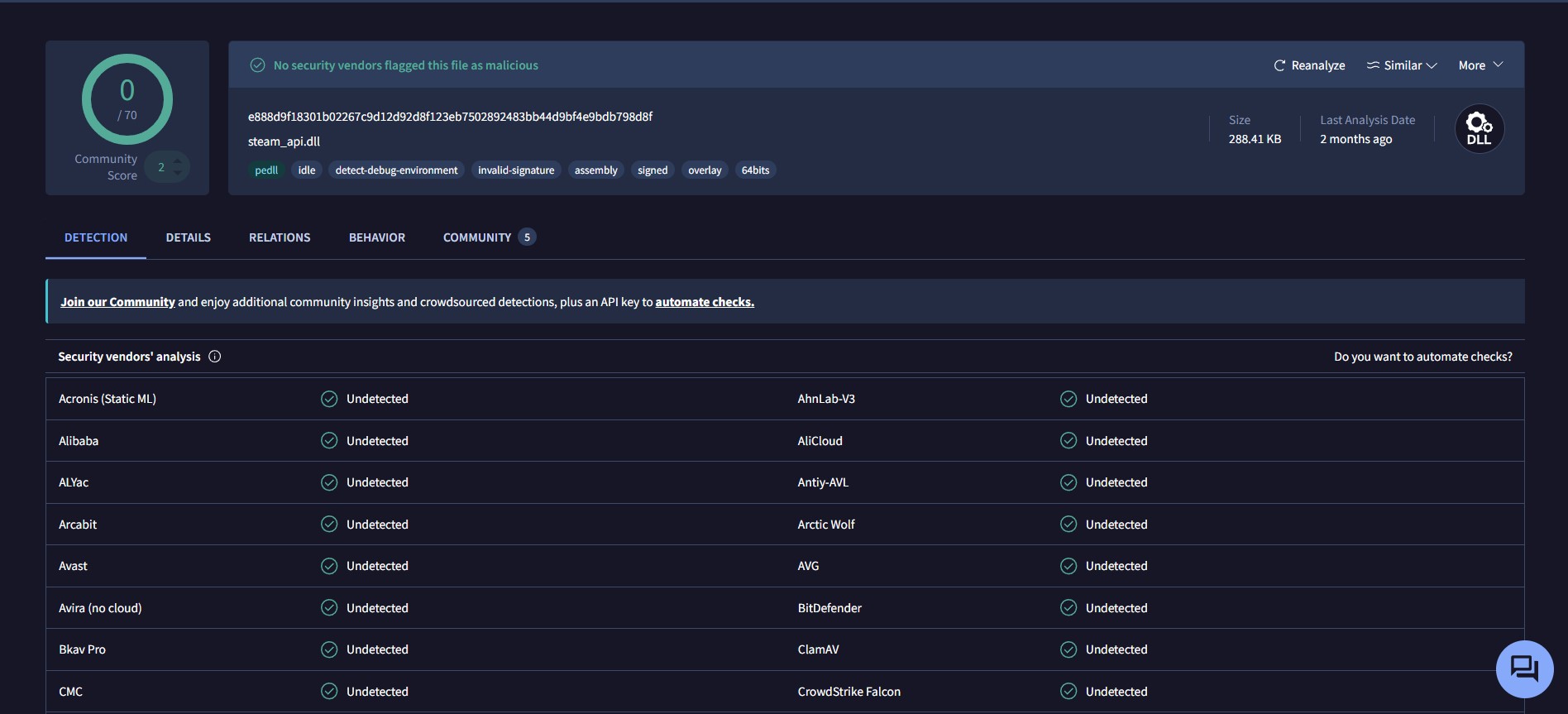Image resolution: width=1568 pixels, height=714 pixels.
Task: Click the 64bits tag
Action: pyautogui.click(x=755, y=170)
